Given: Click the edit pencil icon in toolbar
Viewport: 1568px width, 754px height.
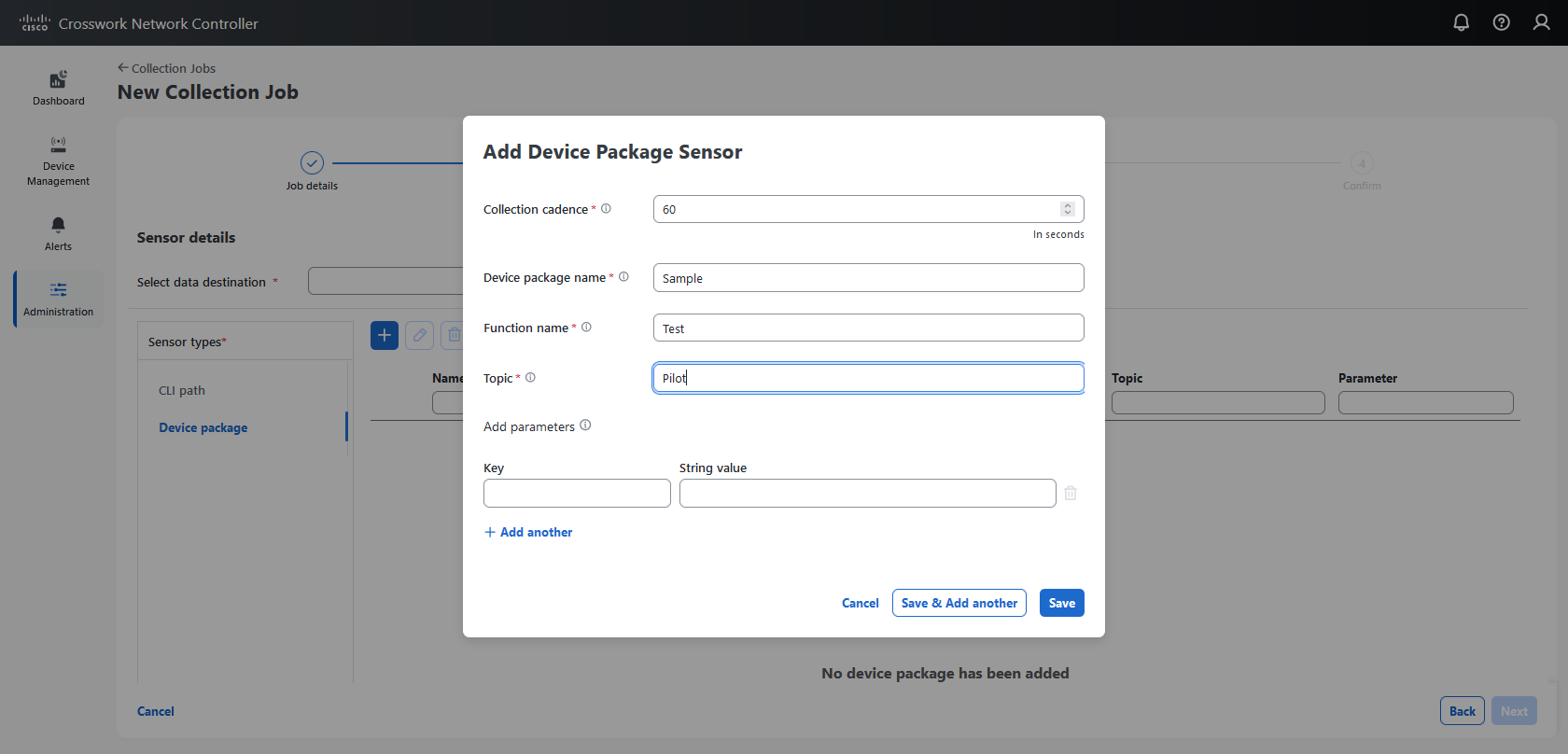Looking at the screenshot, I should [x=419, y=335].
